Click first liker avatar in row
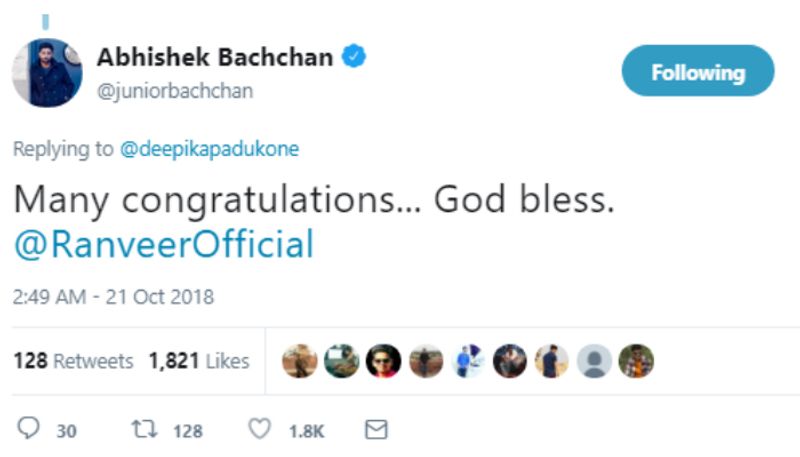The height and width of the screenshot is (457, 800). (x=300, y=361)
